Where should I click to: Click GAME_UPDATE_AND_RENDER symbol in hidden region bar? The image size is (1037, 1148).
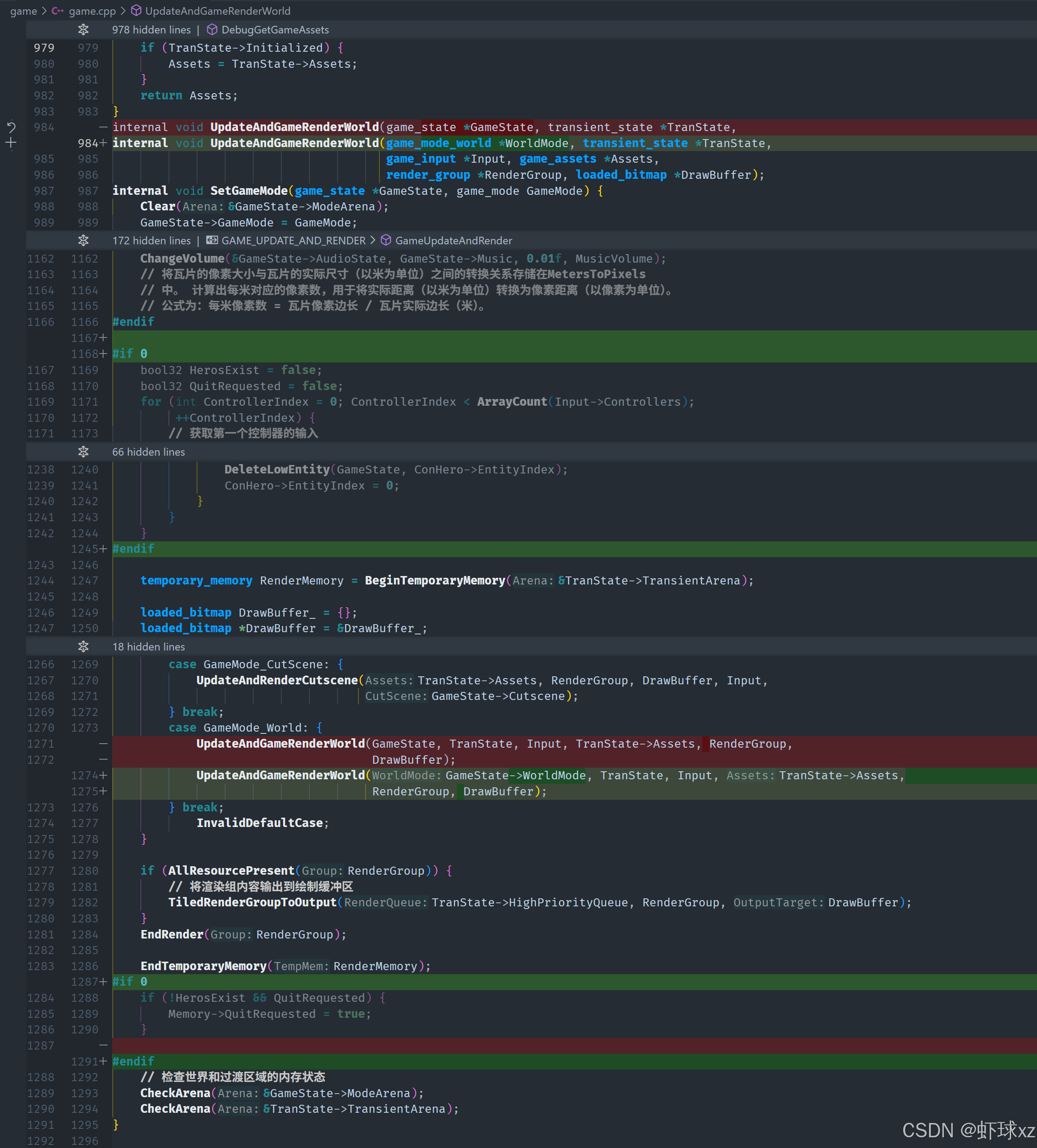click(x=293, y=240)
